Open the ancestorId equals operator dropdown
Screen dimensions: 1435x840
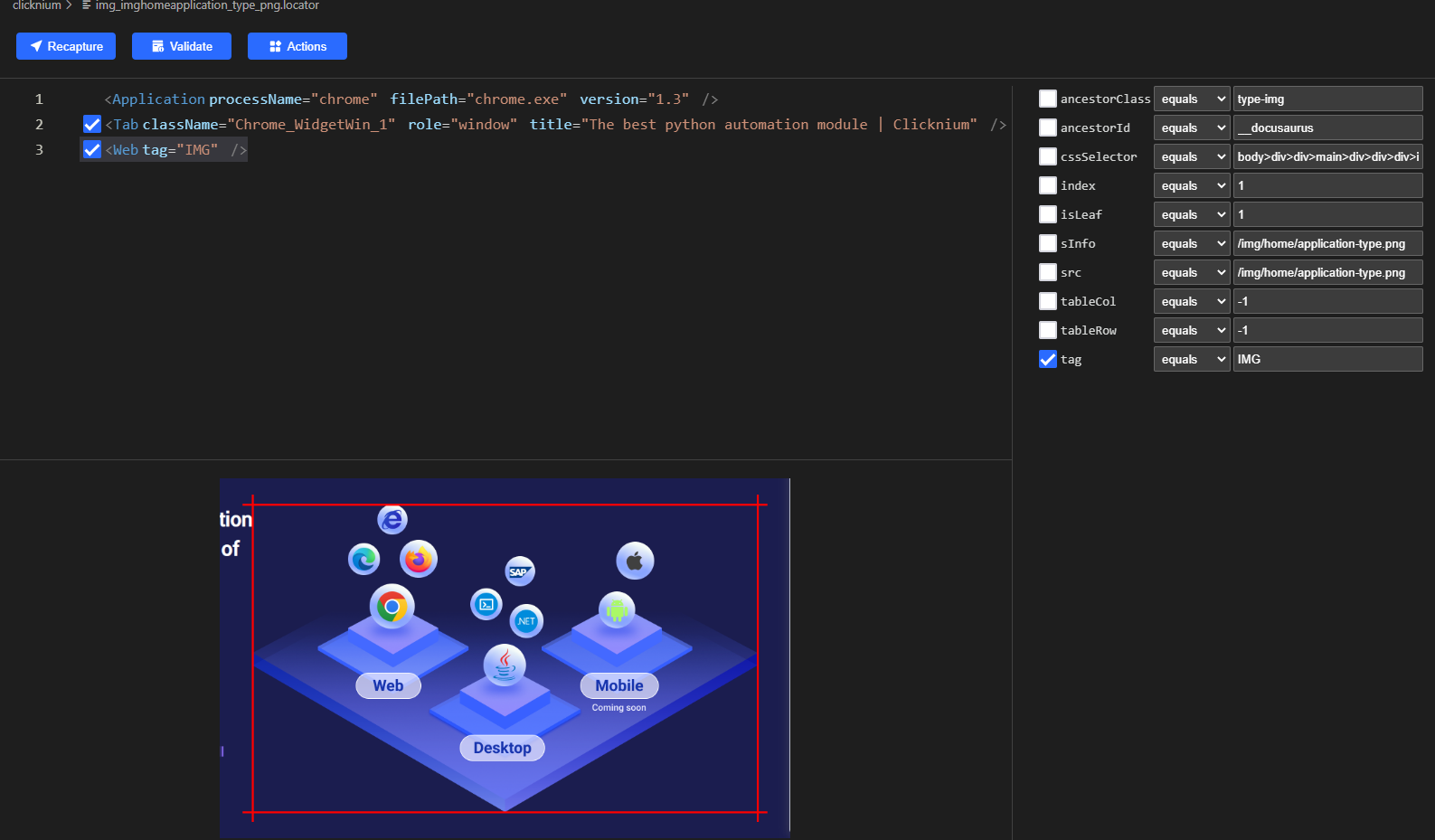coord(1192,127)
